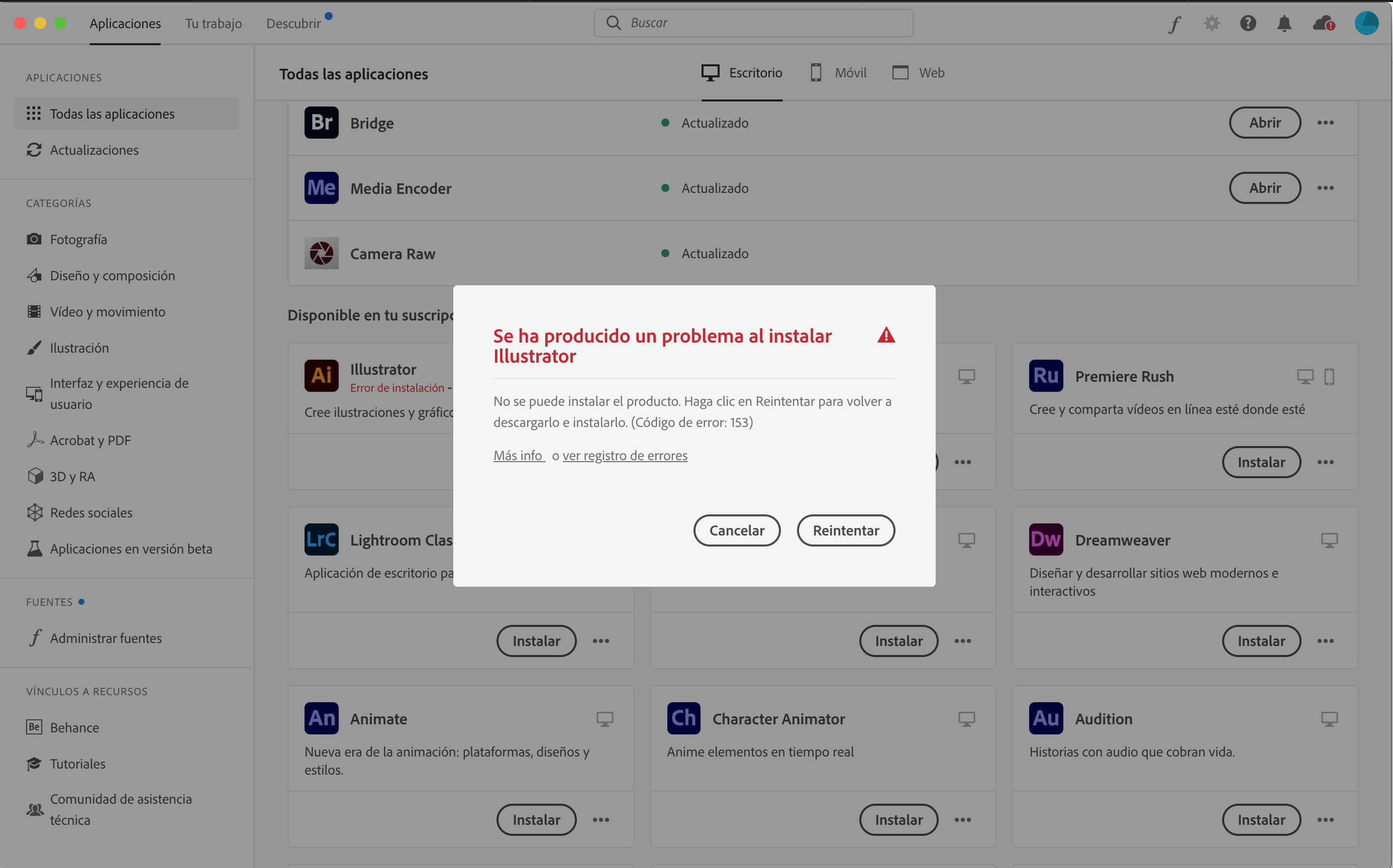
Task: Switch to the Tu trabajo tab
Action: (213, 23)
